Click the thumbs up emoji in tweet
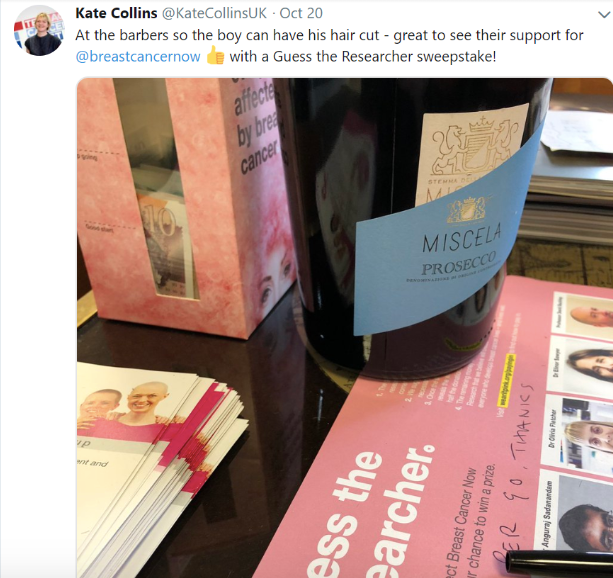 (215, 56)
